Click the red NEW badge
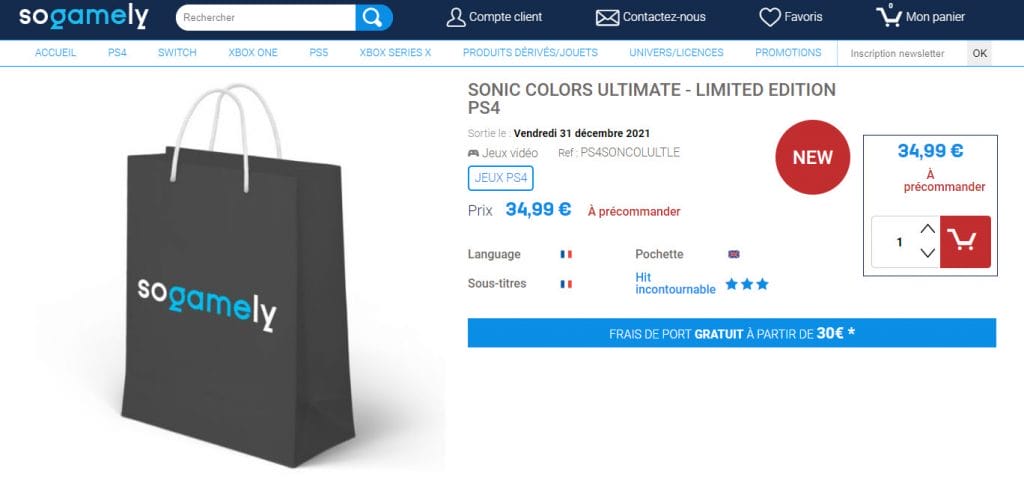The height and width of the screenshot is (483, 1024). 812,157
